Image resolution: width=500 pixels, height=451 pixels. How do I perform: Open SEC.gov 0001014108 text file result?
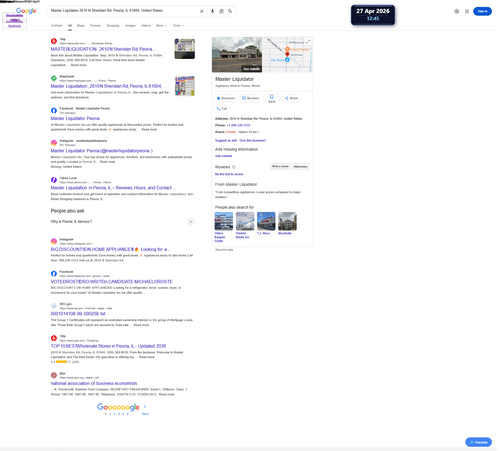pyautogui.click(x=78, y=314)
